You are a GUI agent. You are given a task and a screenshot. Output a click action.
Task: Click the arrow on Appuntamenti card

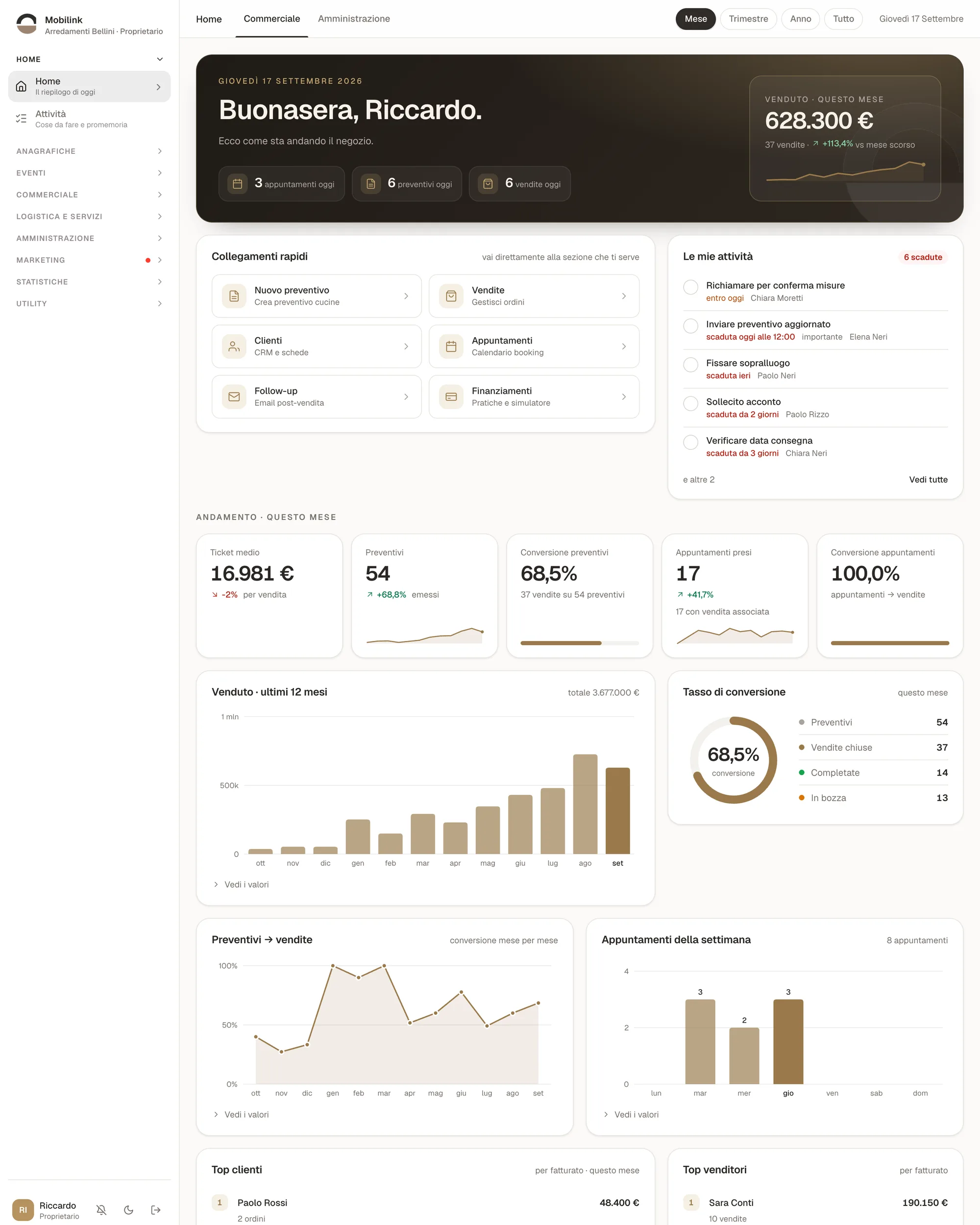(624, 346)
